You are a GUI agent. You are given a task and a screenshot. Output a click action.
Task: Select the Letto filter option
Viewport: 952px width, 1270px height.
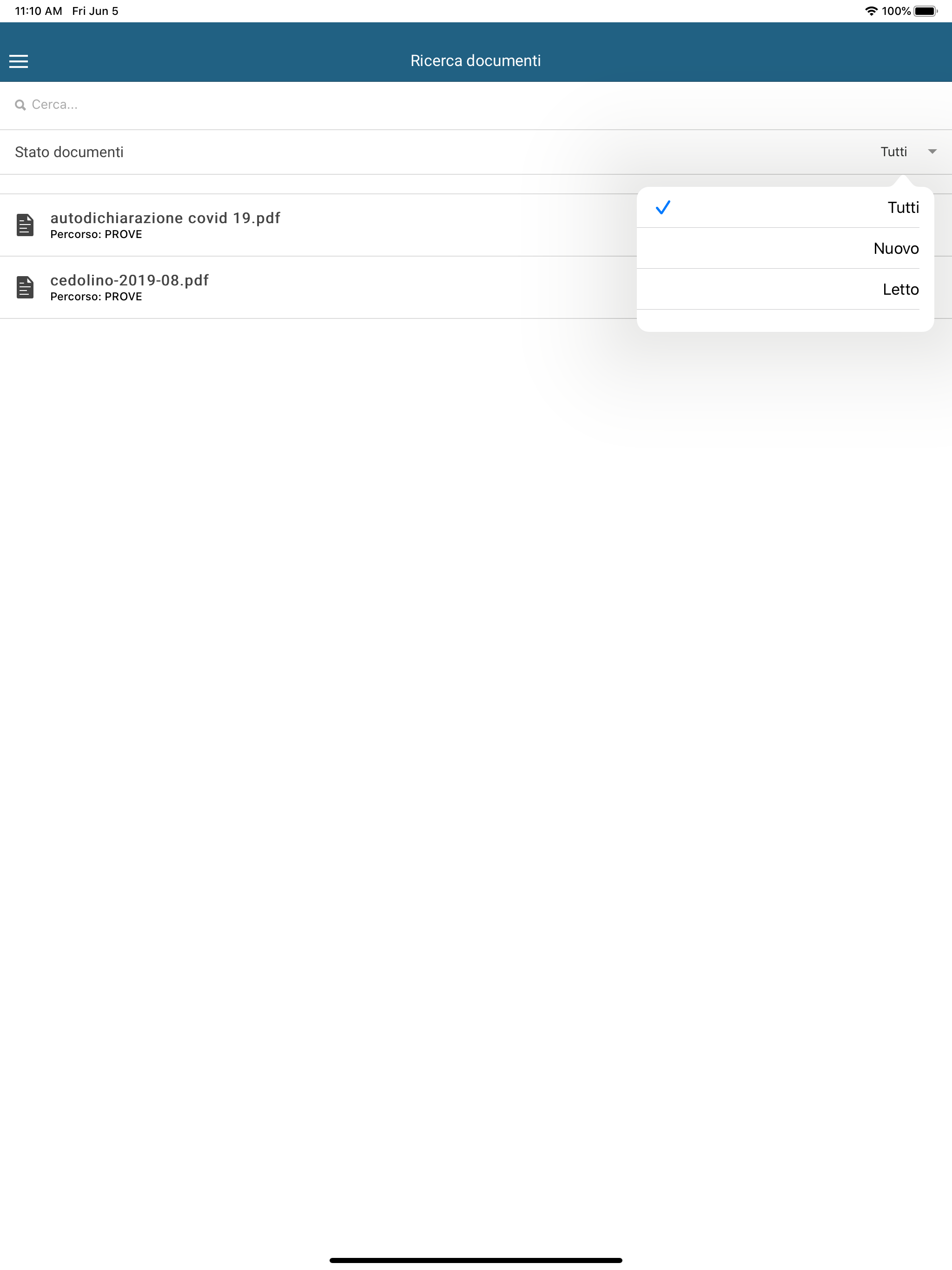[785, 289]
